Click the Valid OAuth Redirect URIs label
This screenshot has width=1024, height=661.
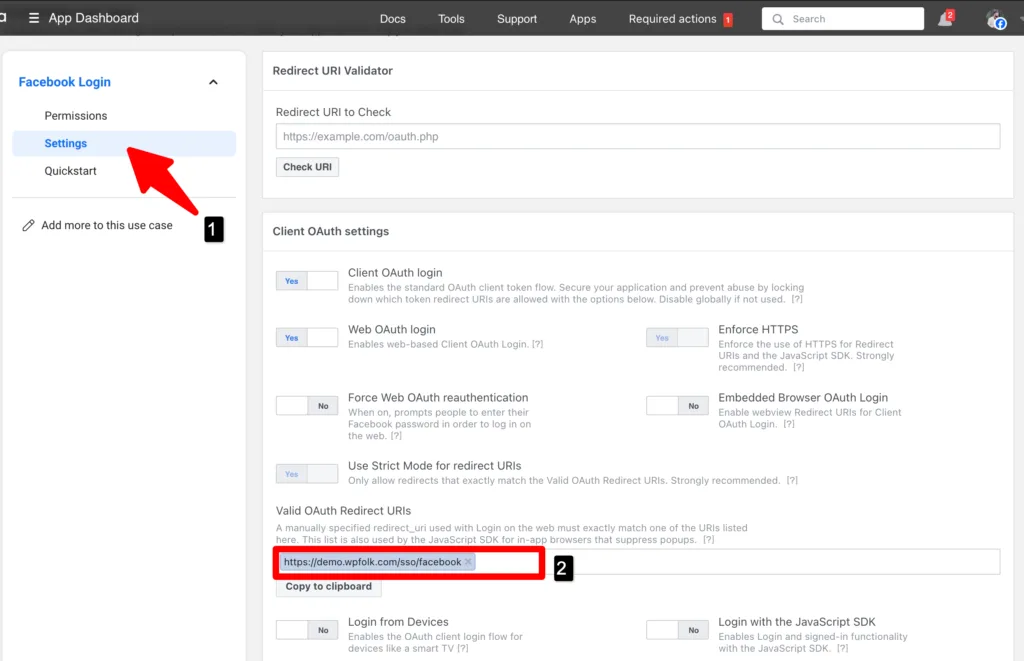click(344, 511)
